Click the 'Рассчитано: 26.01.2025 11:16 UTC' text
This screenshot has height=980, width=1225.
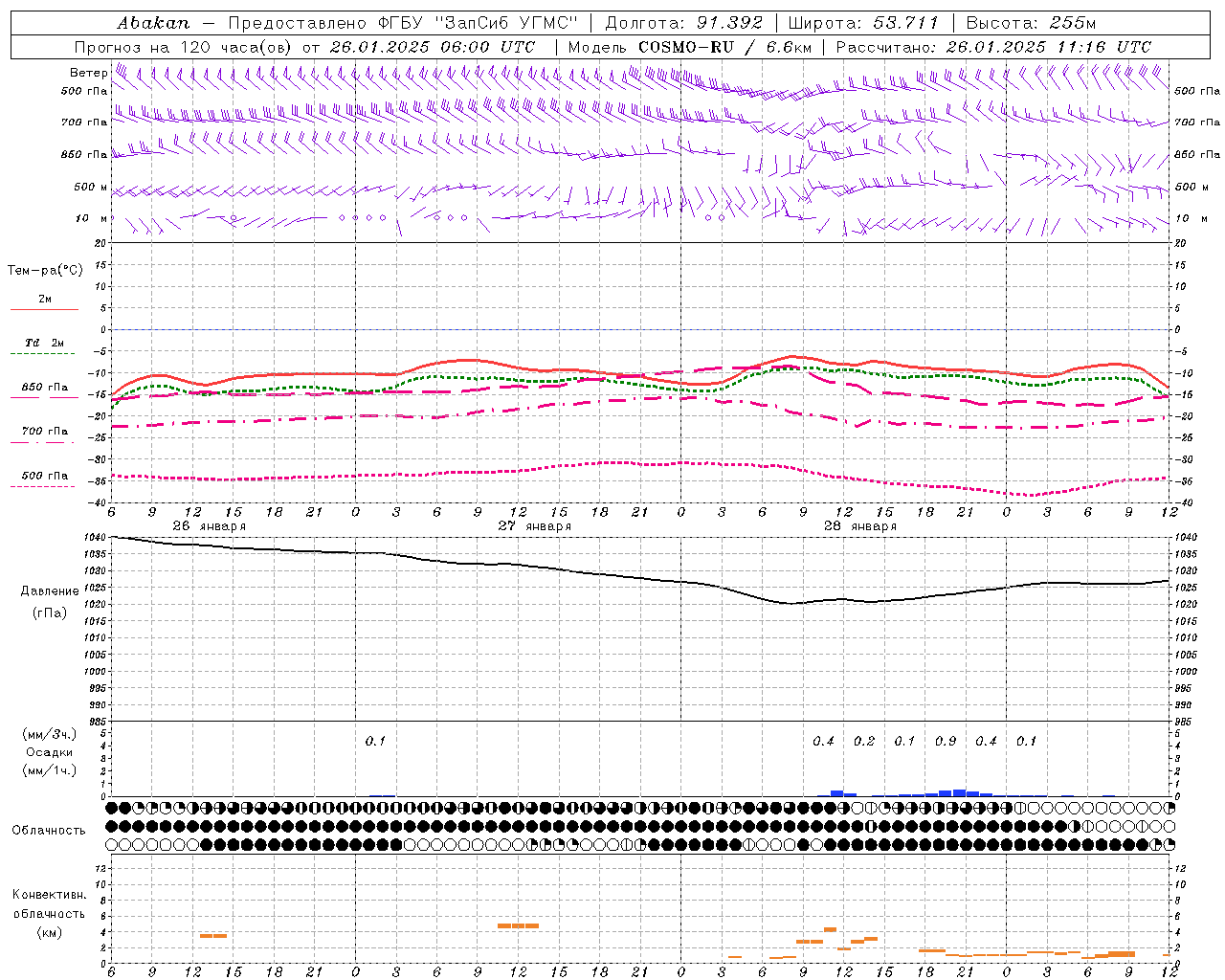click(993, 47)
